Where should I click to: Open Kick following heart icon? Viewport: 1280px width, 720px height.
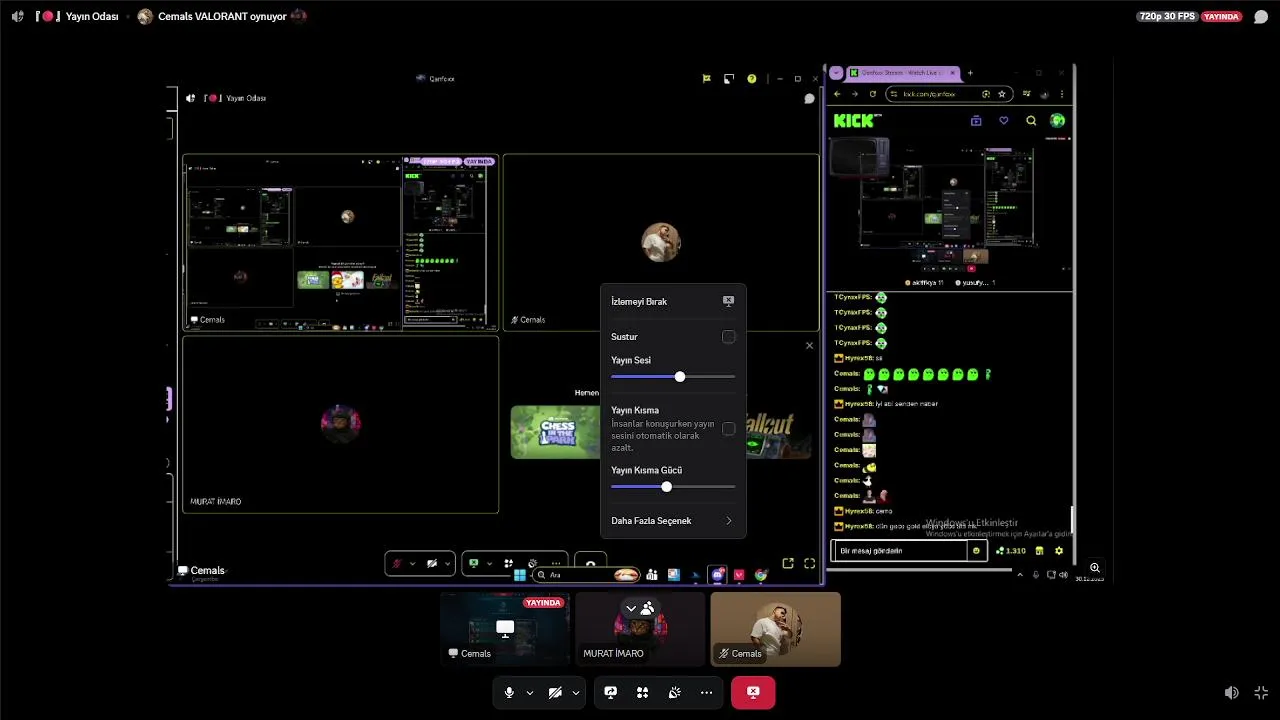point(1004,121)
